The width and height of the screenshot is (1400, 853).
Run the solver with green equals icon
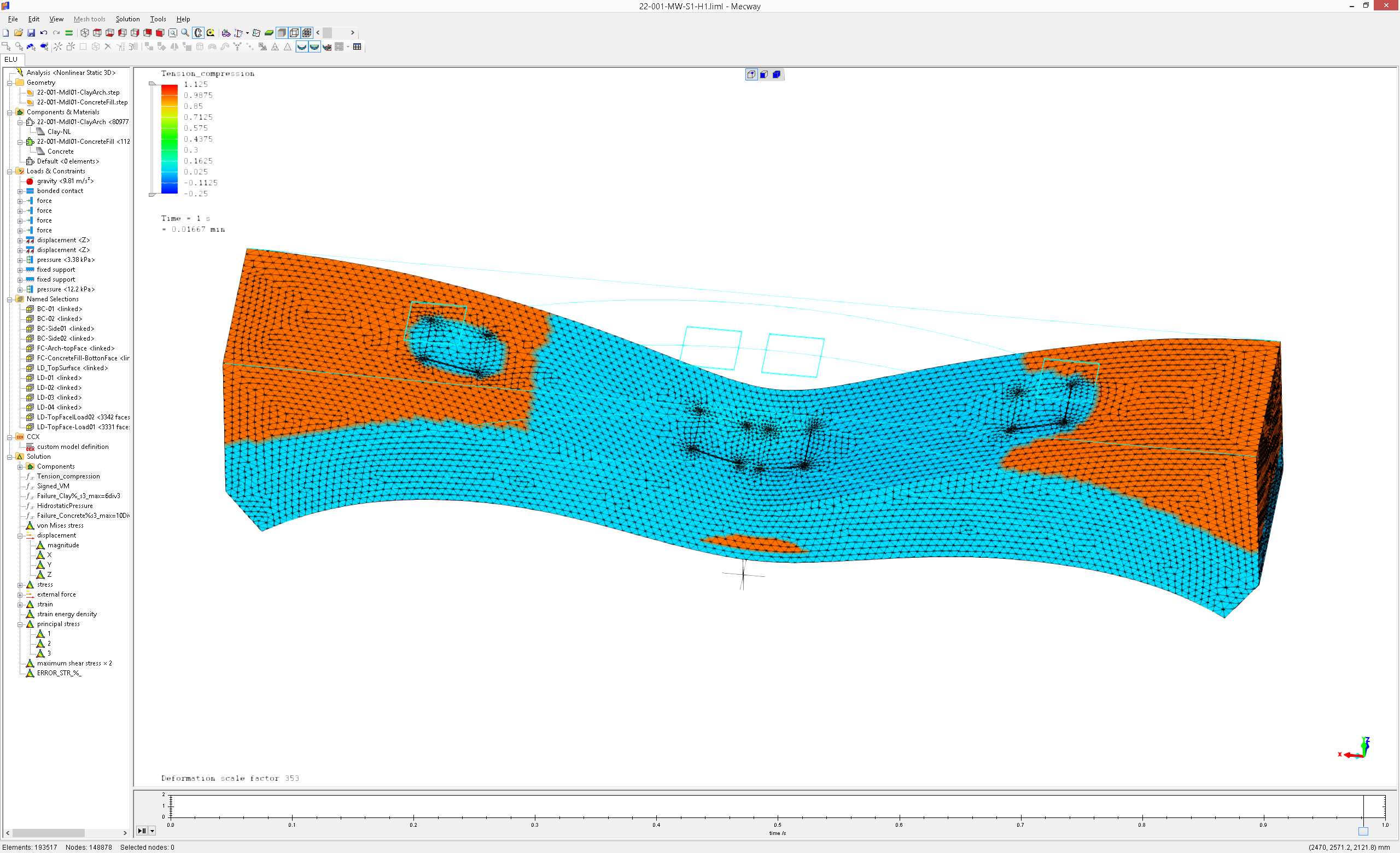point(69,33)
